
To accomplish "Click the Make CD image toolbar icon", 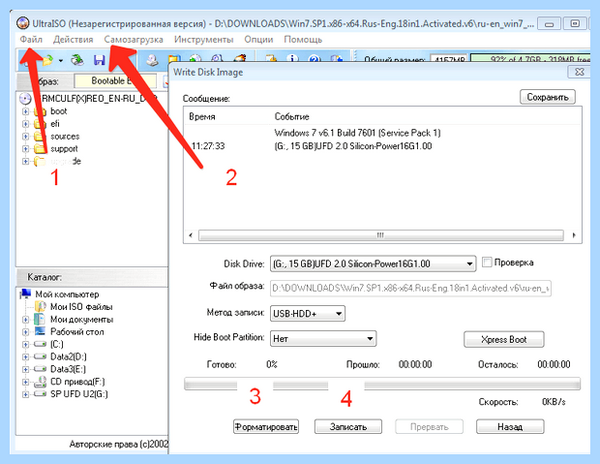I will point(152,60).
